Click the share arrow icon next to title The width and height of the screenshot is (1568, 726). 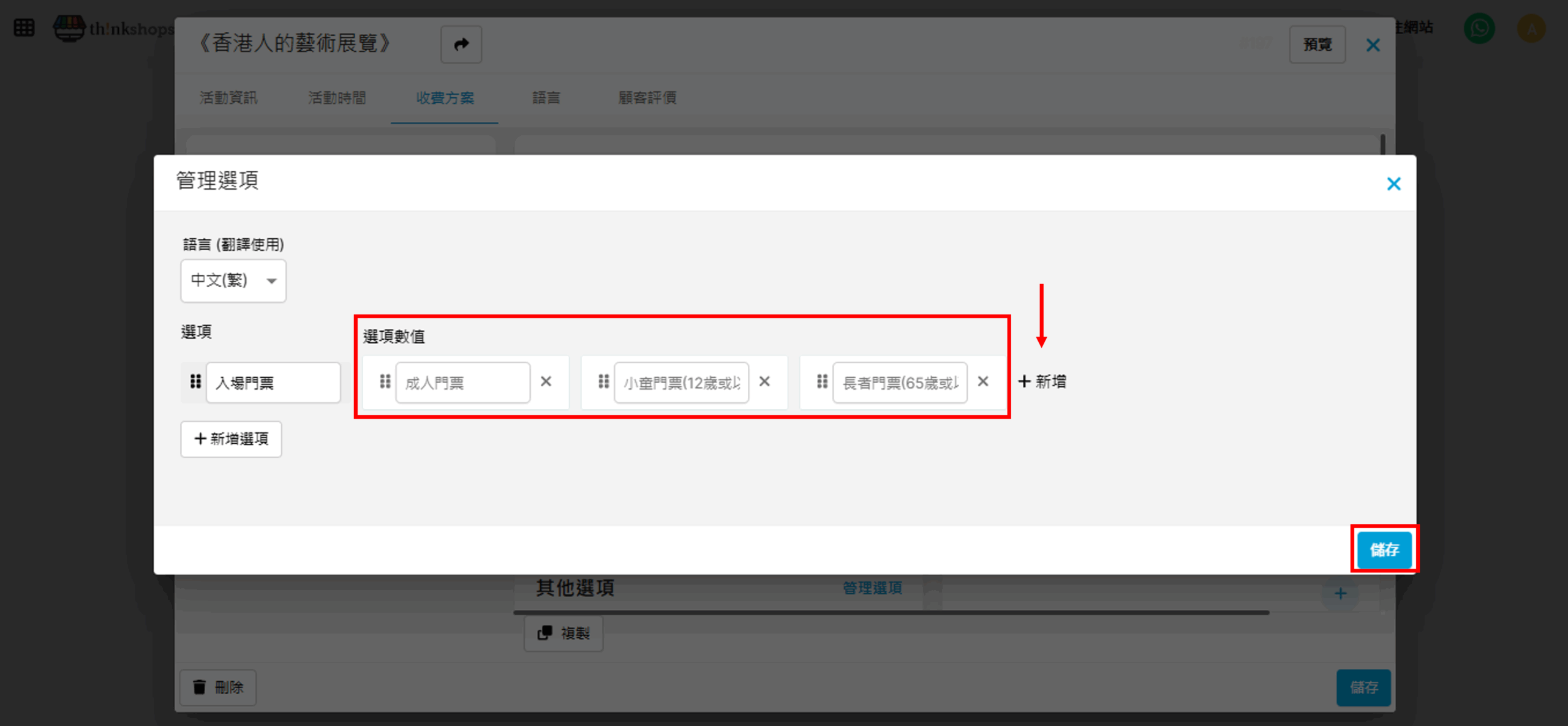tap(461, 44)
